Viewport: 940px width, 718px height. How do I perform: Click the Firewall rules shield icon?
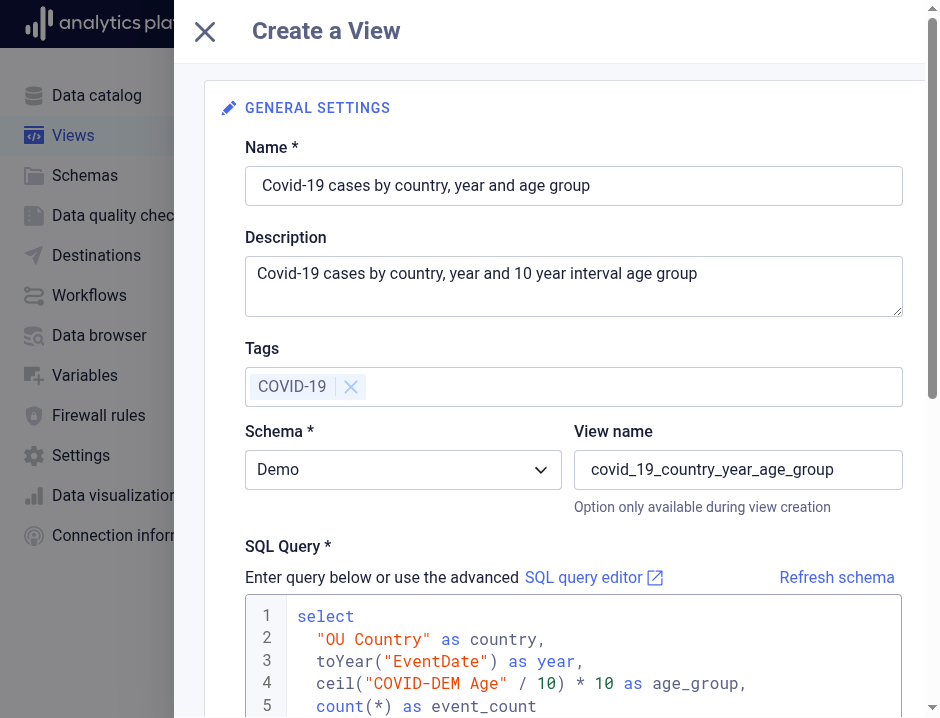(34, 415)
